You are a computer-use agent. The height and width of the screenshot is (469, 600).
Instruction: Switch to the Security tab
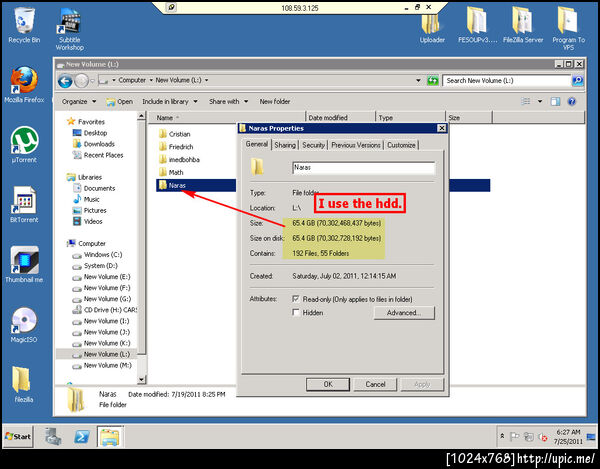313,145
